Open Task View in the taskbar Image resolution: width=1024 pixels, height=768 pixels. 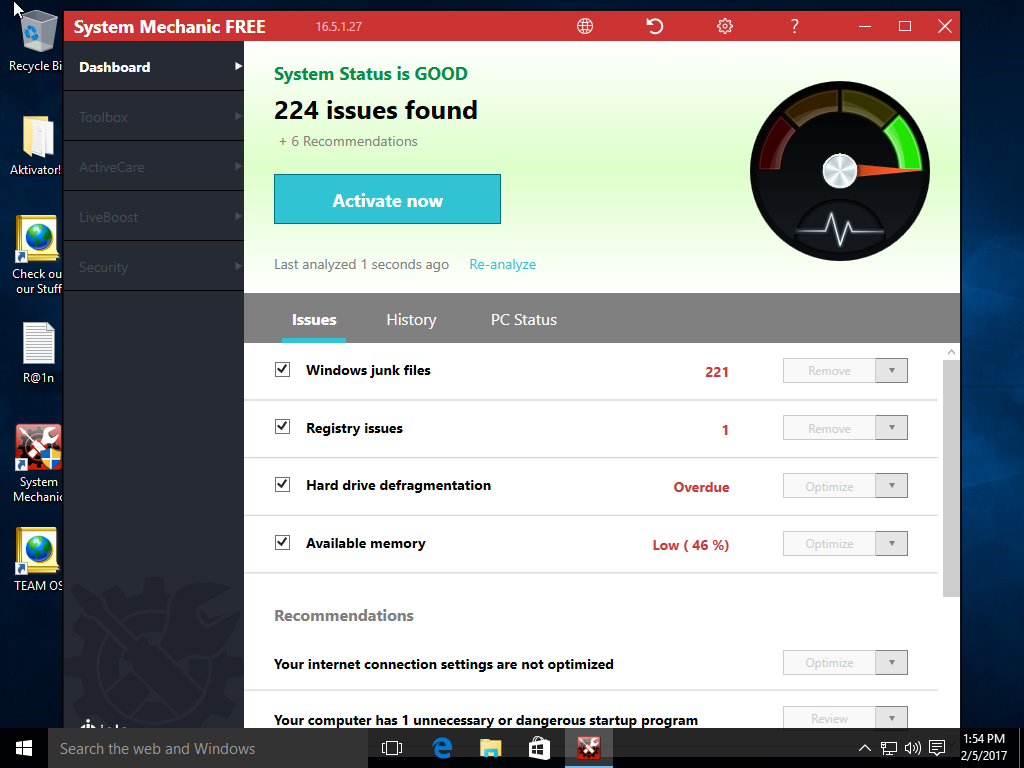[392, 748]
